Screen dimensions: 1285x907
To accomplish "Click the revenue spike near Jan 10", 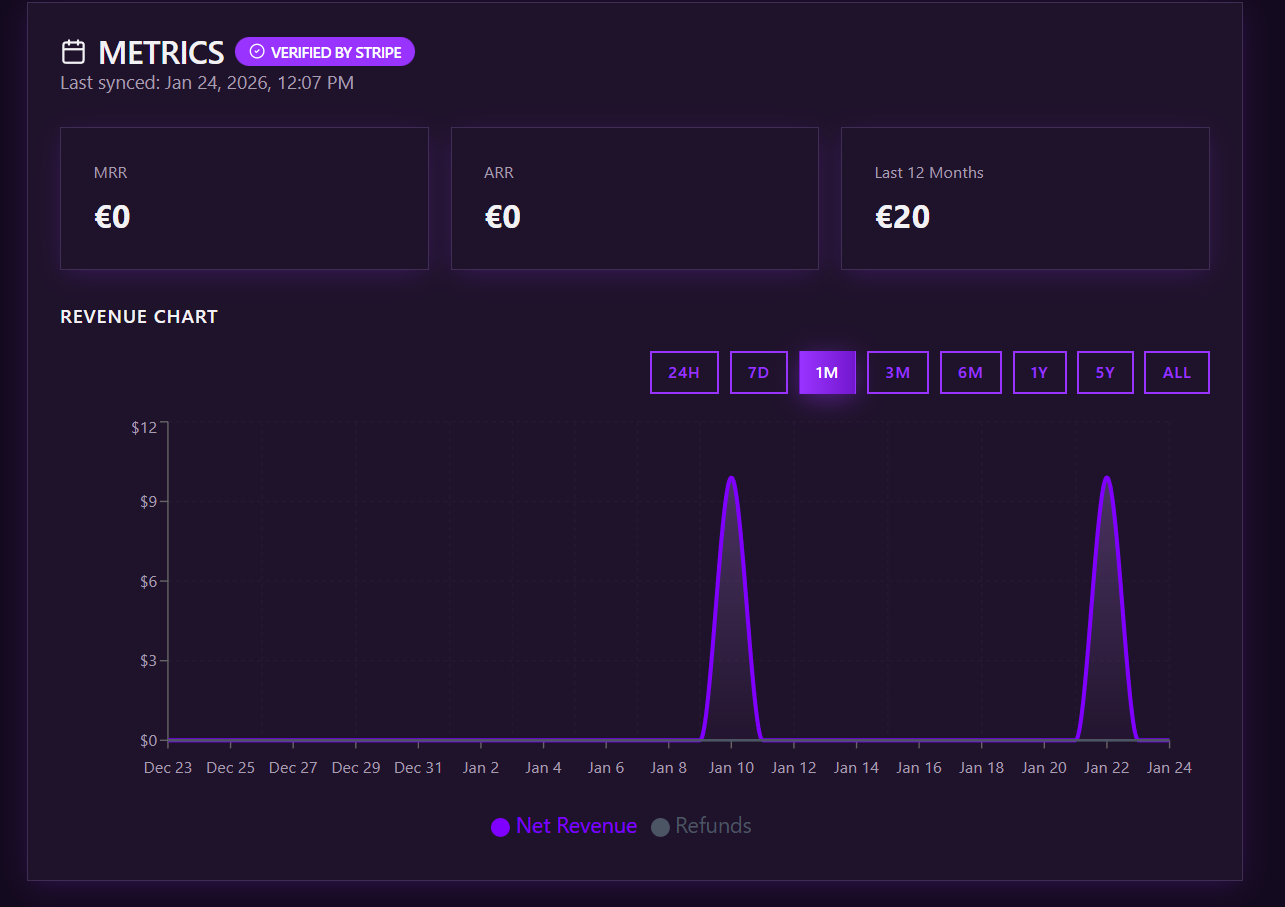I will (731, 480).
